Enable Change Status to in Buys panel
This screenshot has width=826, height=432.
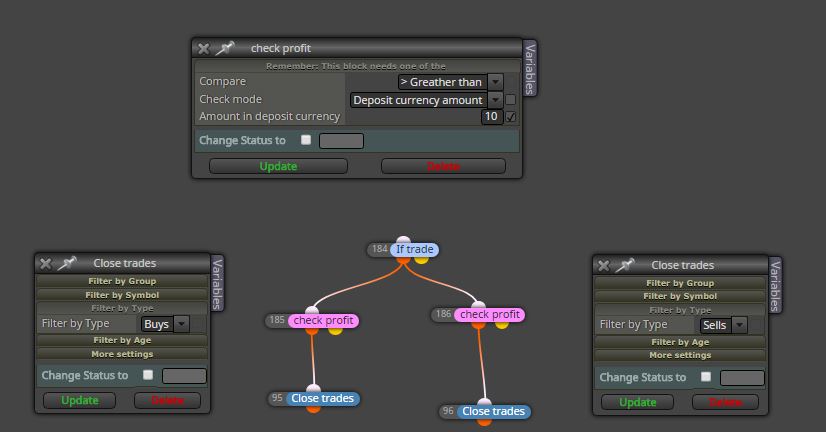click(148, 375)
